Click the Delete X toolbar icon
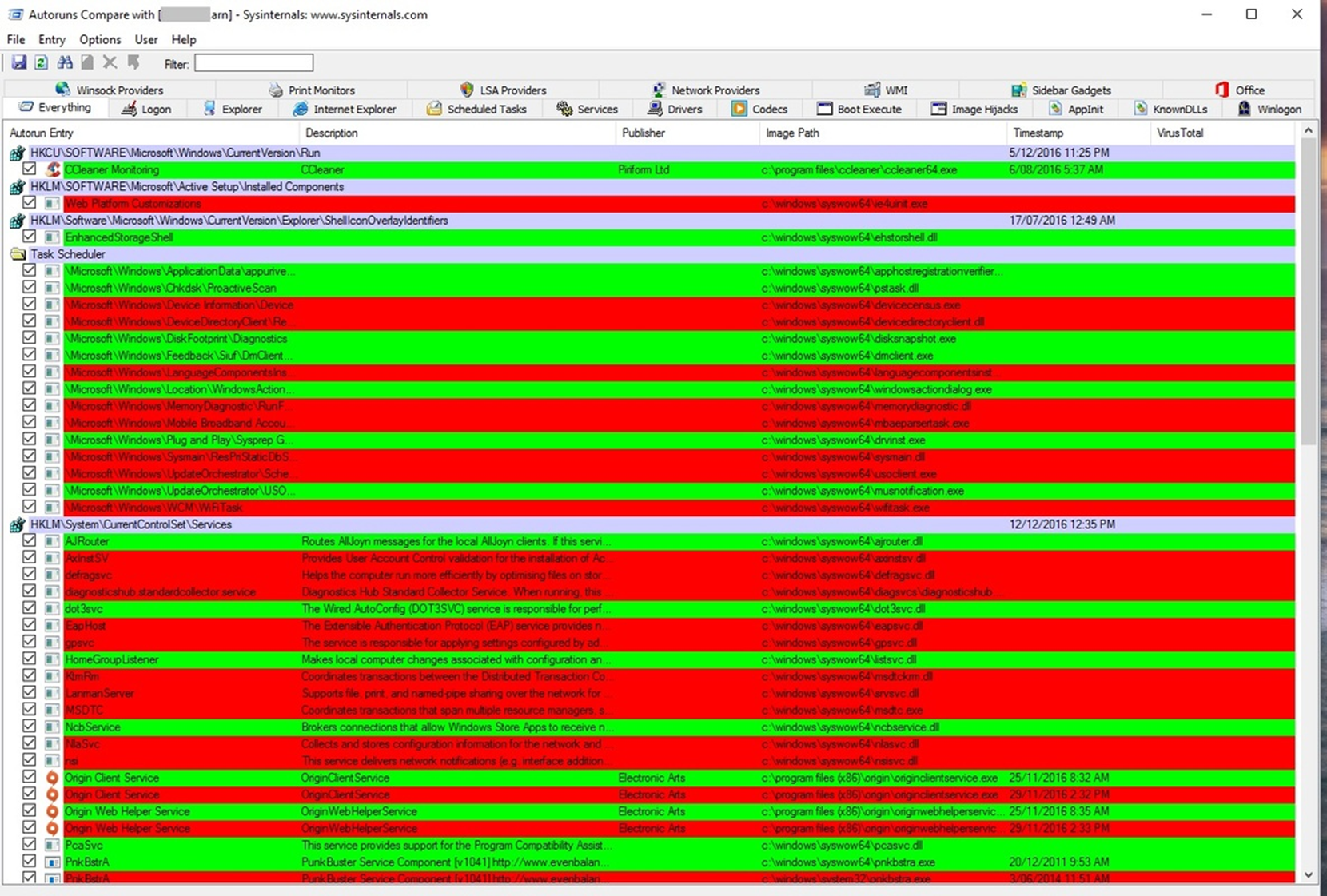This screenshot has height=896, width=1327. click(x=110, y=62)
